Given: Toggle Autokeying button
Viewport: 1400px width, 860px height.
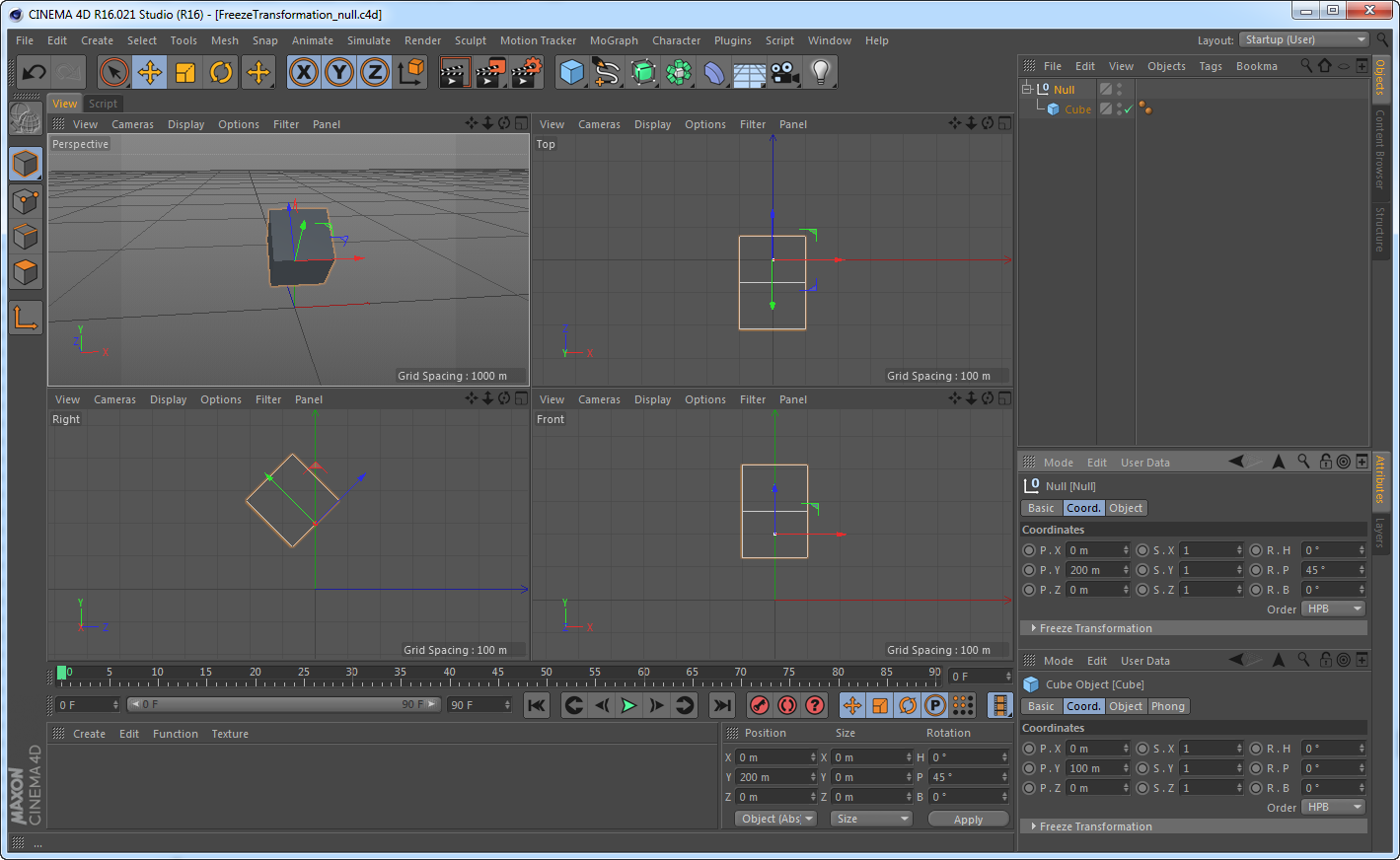Looking at the screenshot, I should pyautogui.click(x=787, y=705).
